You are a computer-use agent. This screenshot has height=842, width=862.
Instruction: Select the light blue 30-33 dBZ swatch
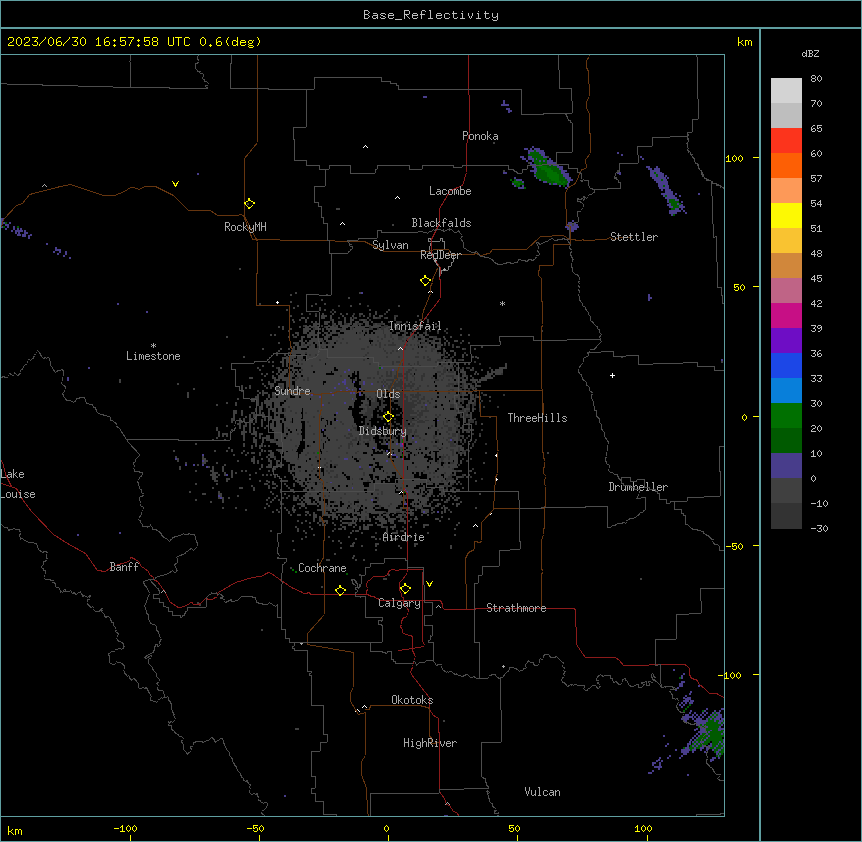point(786,391)
